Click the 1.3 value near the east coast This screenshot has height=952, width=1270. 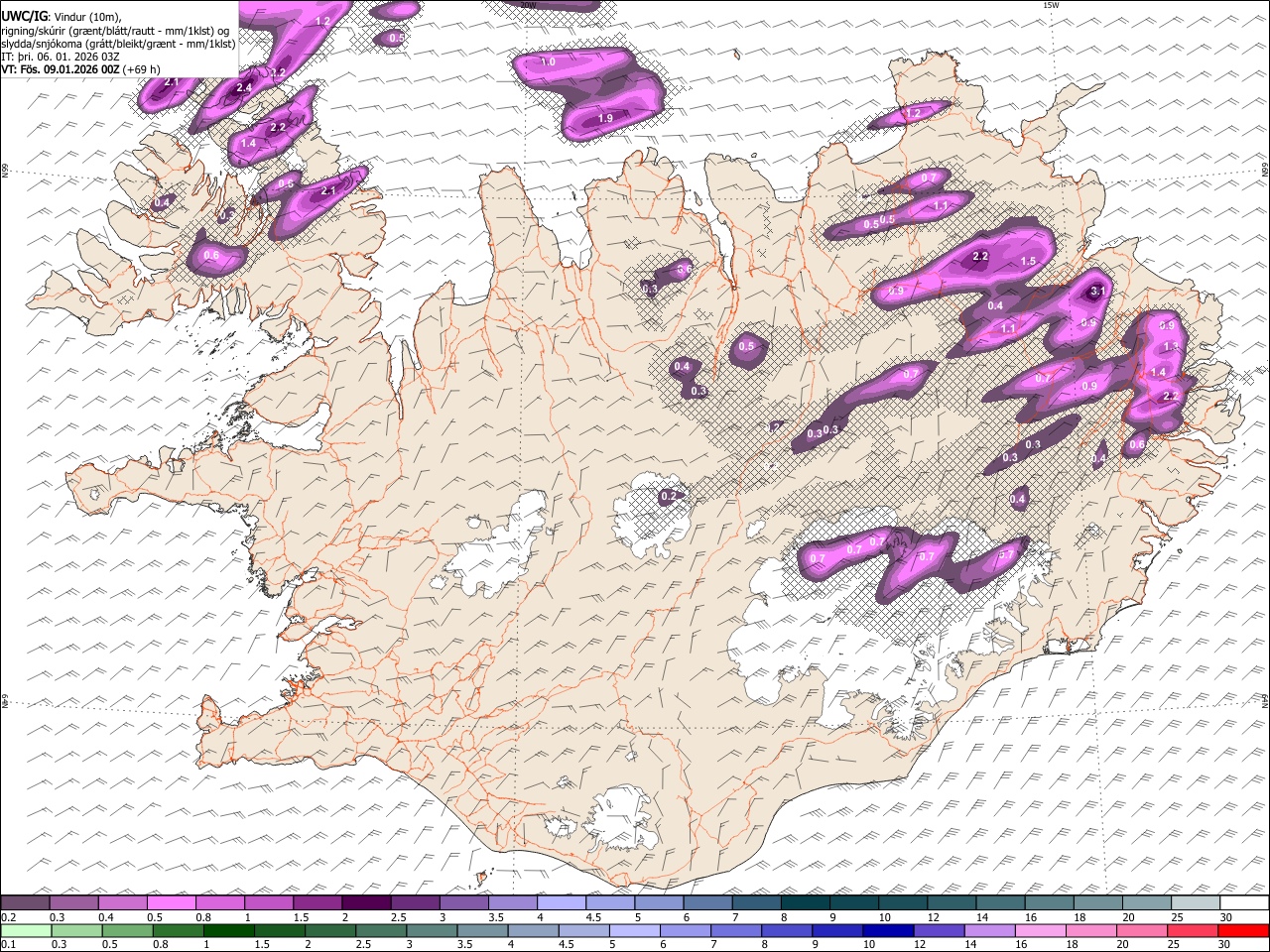1171,346
